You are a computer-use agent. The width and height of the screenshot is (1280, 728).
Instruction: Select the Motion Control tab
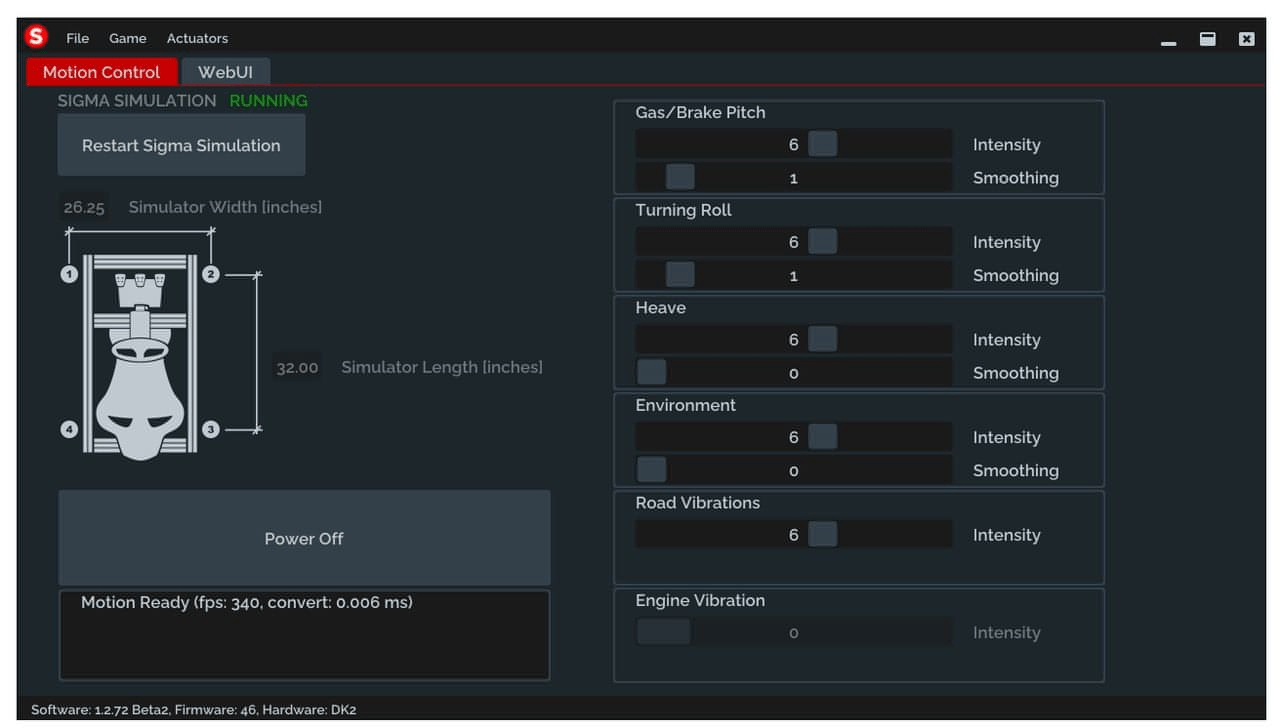click(101, 72)
